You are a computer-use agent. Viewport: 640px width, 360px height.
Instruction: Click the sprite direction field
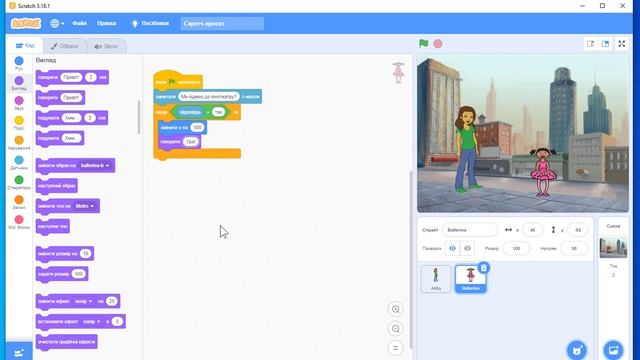click(574, 248)
